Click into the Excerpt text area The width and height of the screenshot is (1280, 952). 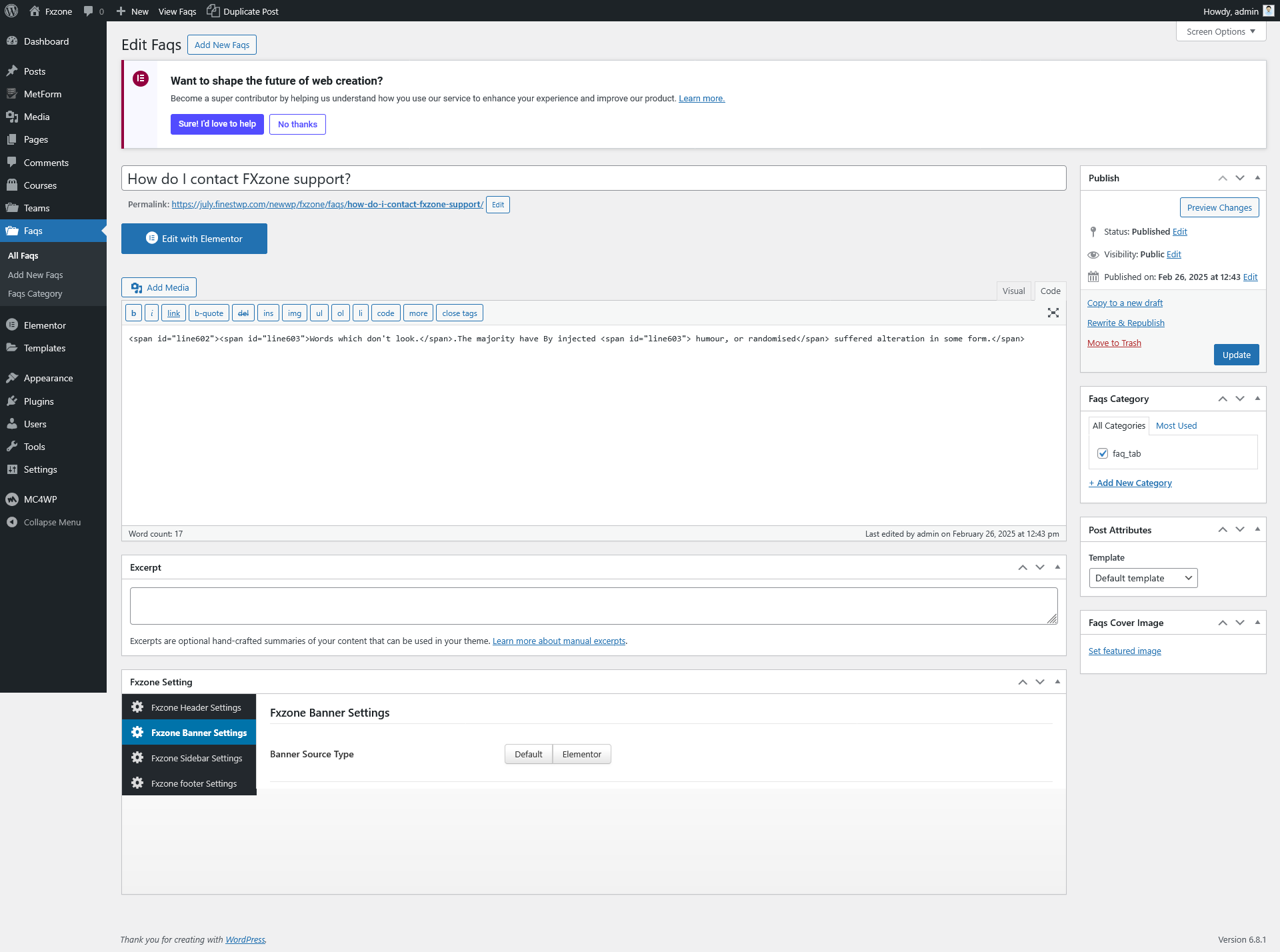pyautogui.click(x=593, y=605)
